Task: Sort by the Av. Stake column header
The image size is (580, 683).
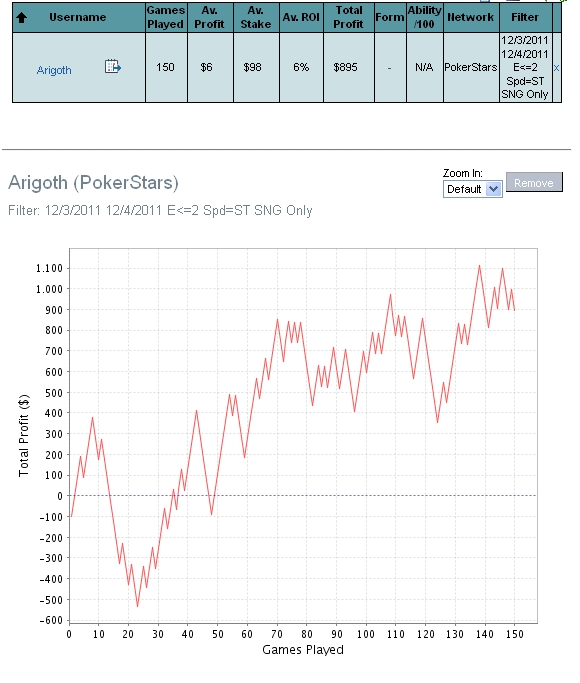Action: 256,17
